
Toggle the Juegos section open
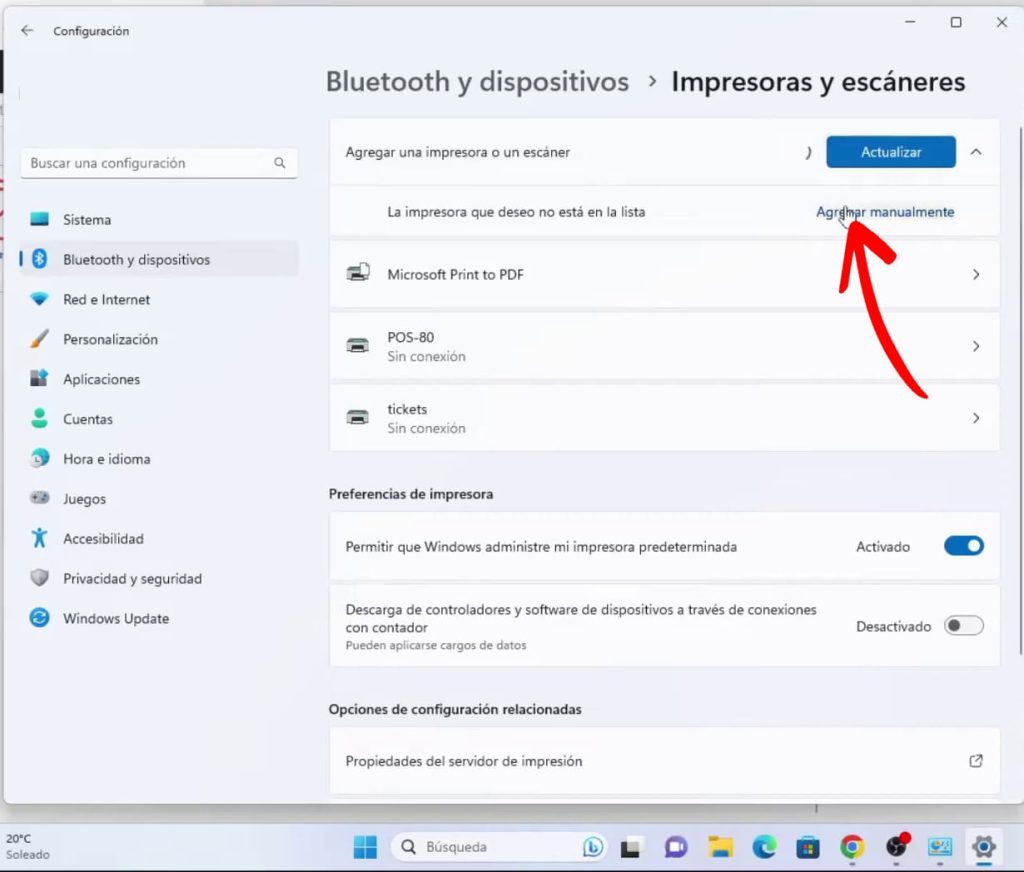point(39,498)
